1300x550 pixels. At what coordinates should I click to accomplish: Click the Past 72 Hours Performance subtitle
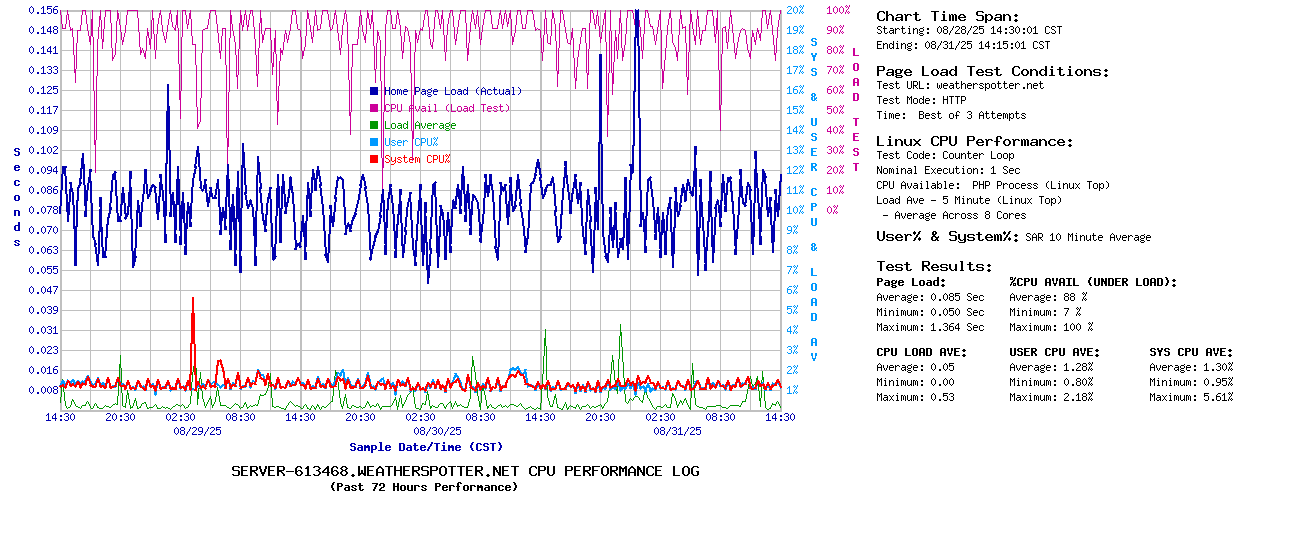pyautogui.click(x=424, y=487)
